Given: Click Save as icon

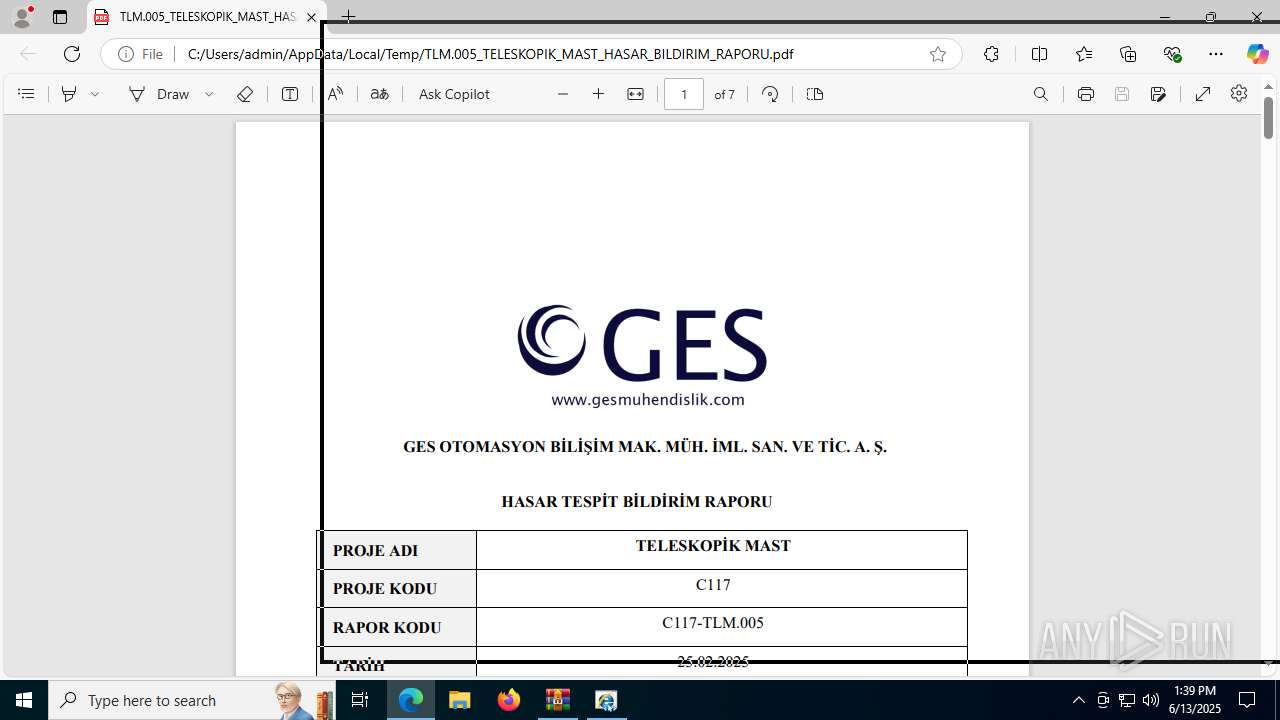Looking at the screenshot, I should pos(1158,94).
